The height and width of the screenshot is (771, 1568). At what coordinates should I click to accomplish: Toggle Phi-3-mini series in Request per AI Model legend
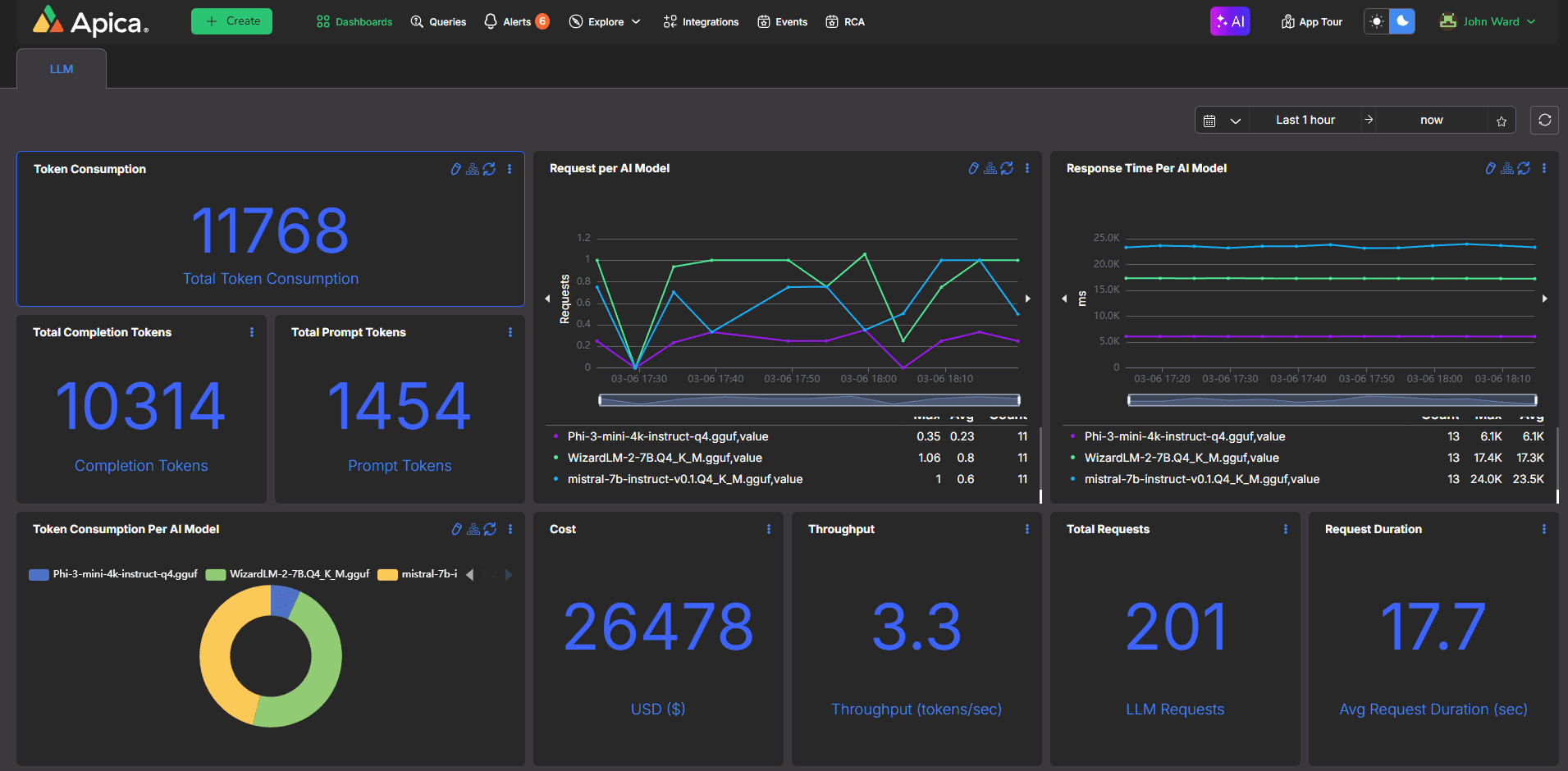click(667, 437)
